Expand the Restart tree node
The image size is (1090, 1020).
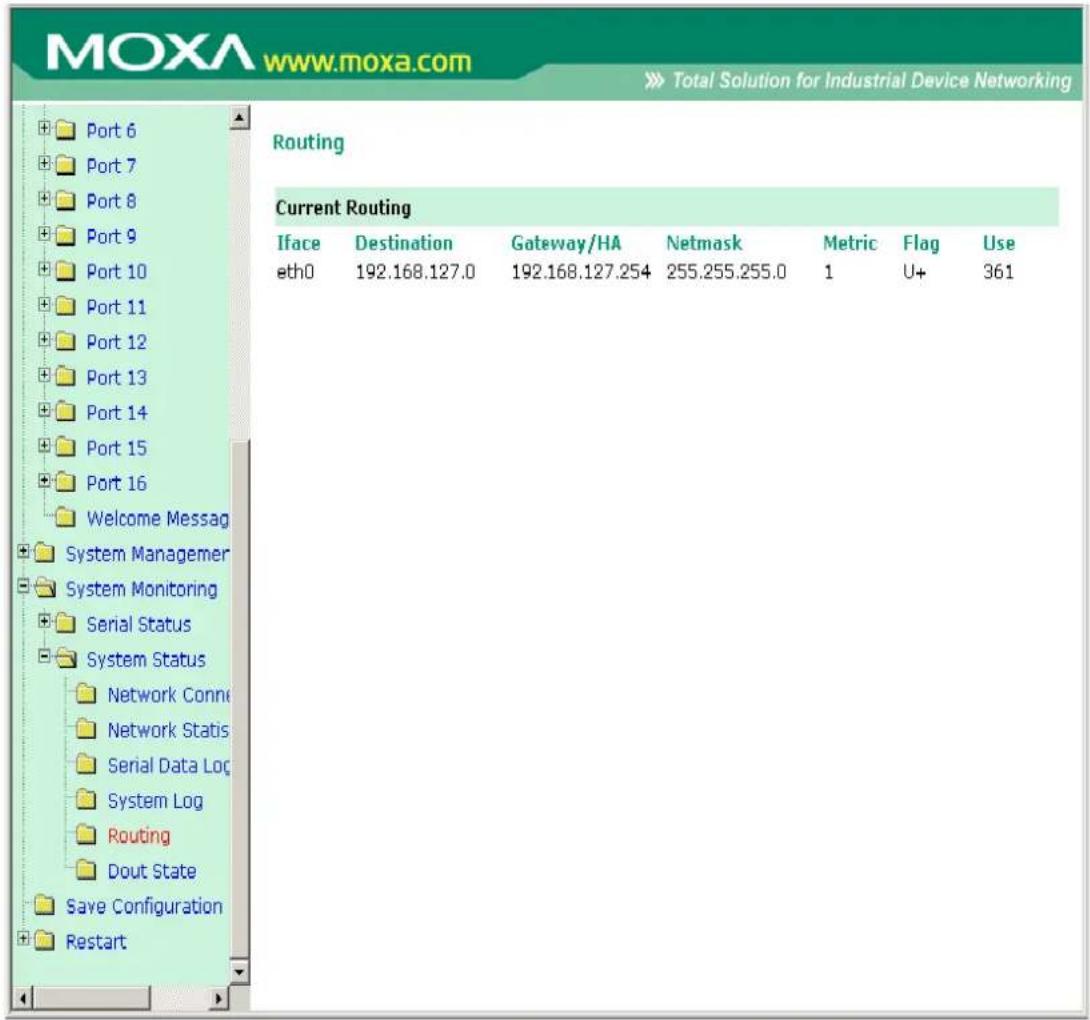tap(23, 939)
